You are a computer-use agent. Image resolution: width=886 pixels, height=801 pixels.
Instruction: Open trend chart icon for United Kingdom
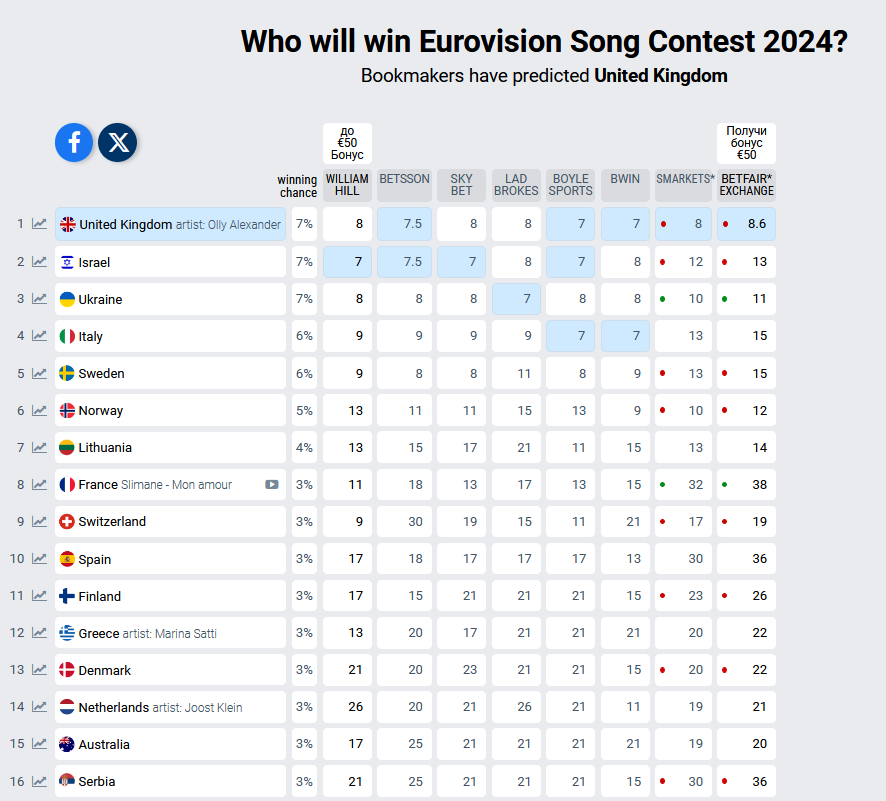tap(40, 224)
